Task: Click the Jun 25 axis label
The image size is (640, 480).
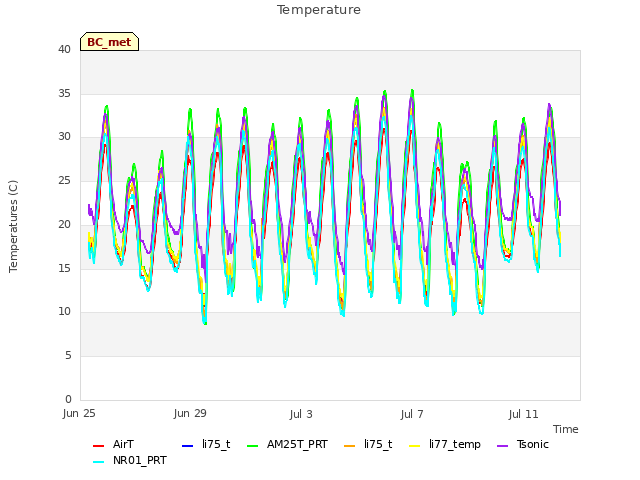Action: click(79, 414)
